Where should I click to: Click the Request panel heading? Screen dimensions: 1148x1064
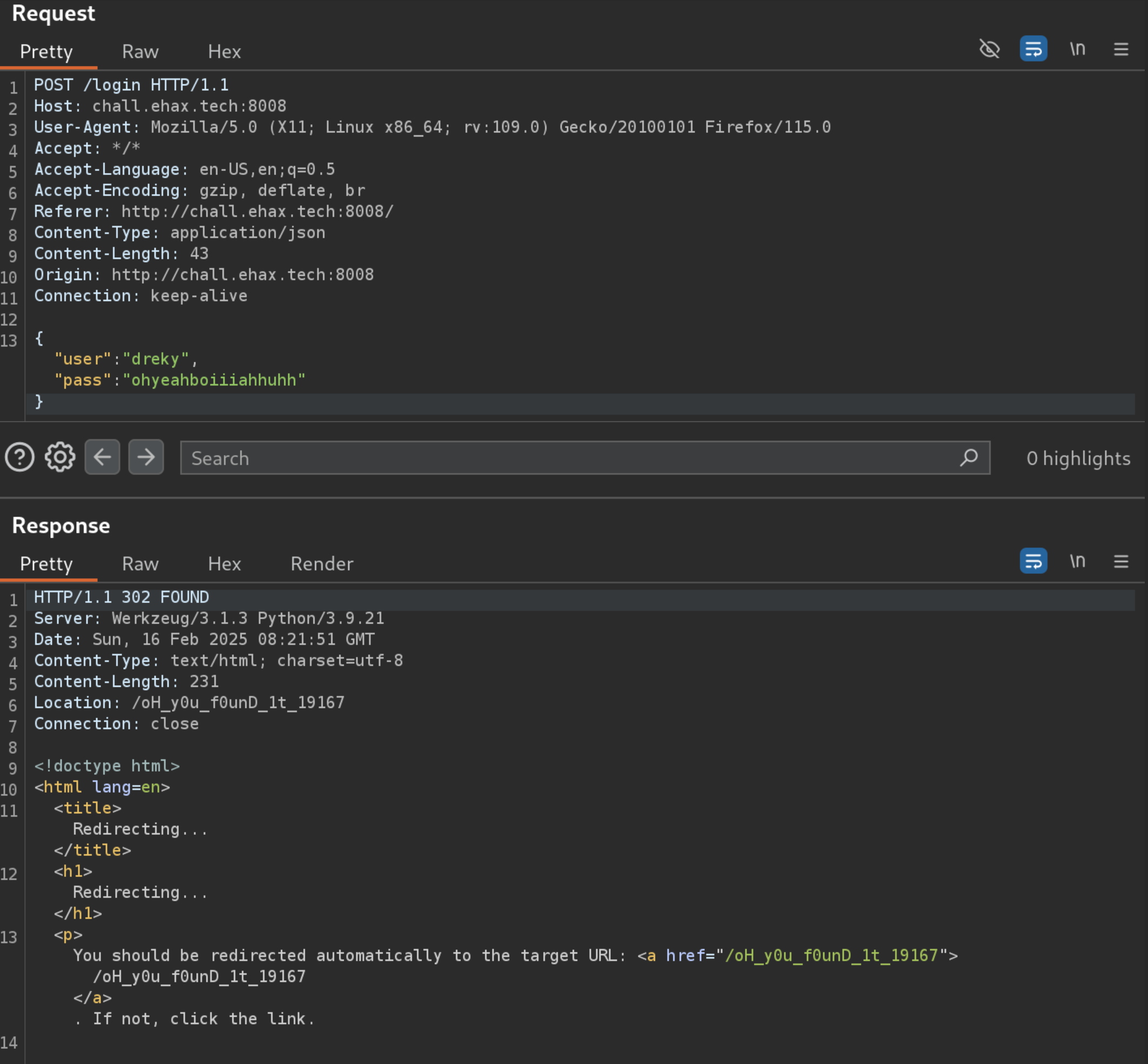pos(54,14)
